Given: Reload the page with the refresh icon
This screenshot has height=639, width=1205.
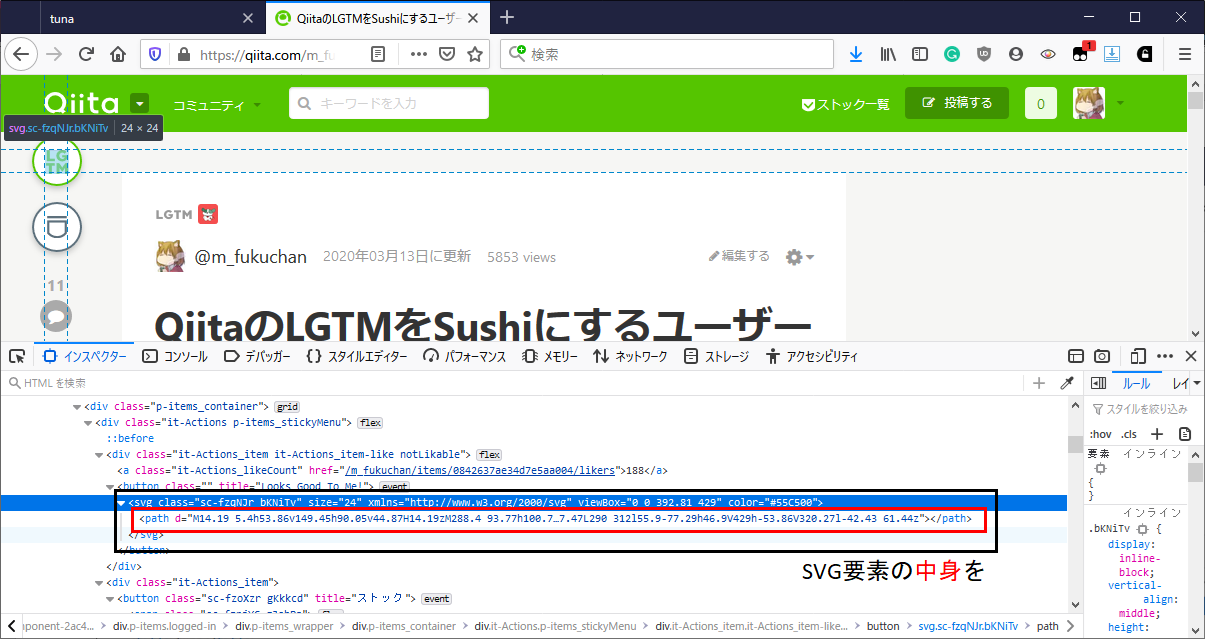Looking at the screenshot, I should click(x=87, y=54).
